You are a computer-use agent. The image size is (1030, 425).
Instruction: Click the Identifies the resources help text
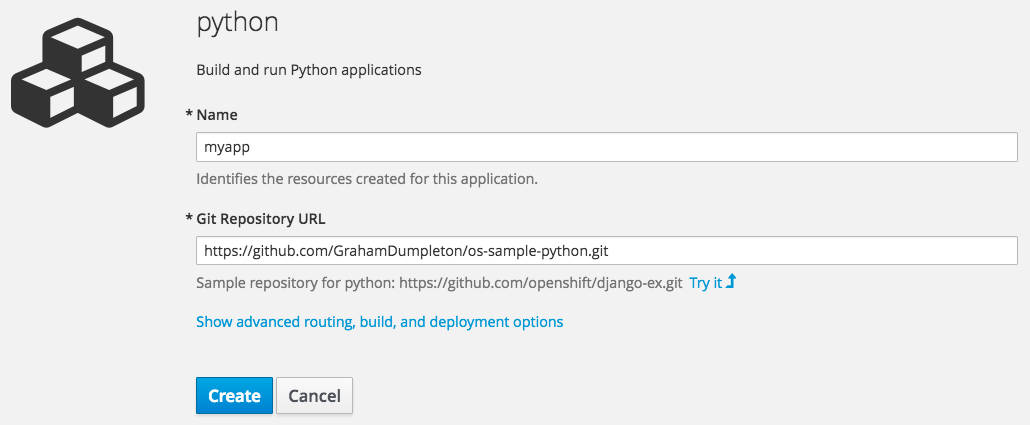click(x=366, y=179)
